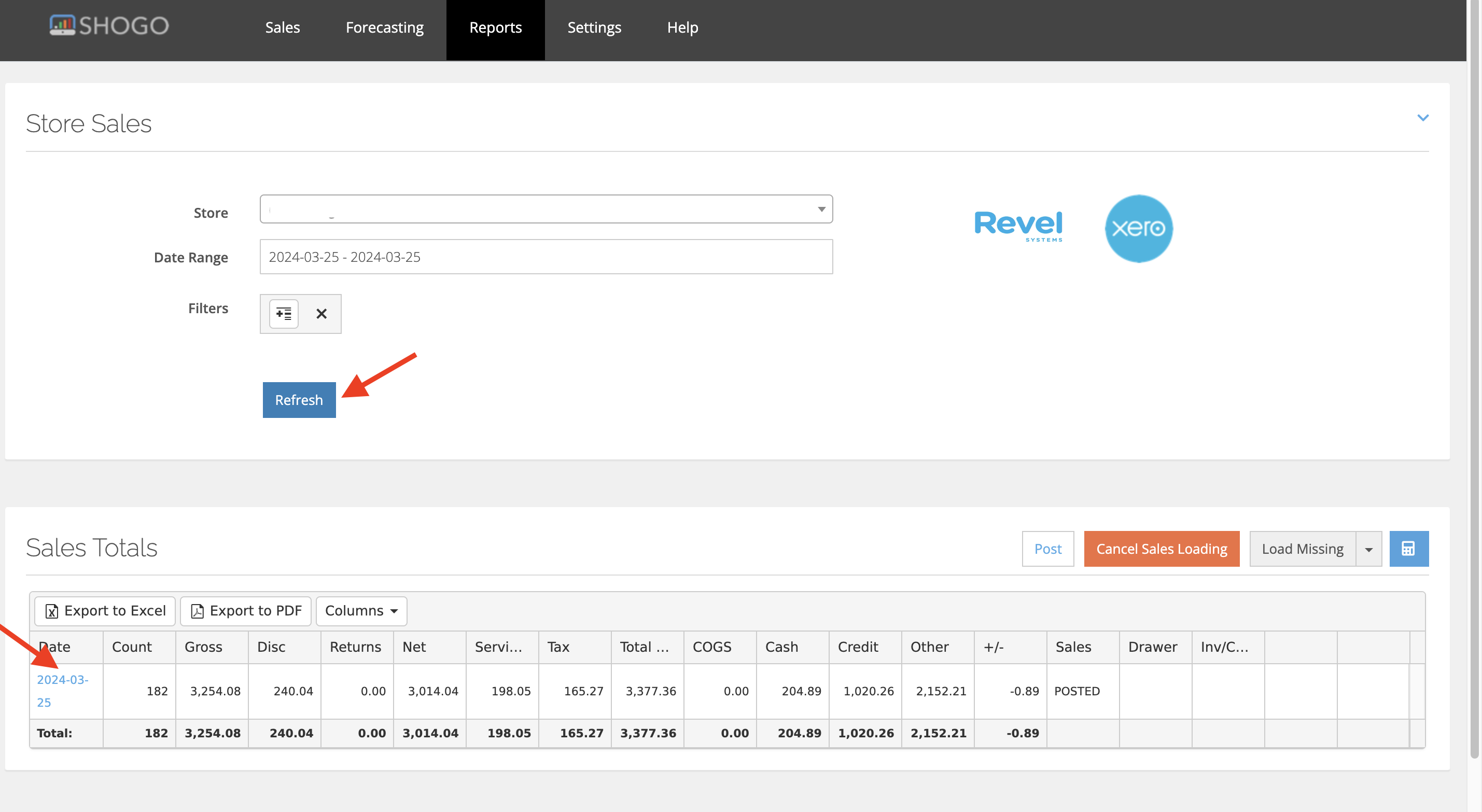Sort by the Date column header
Viewport: 1482px width, 812px height.
click(x=66, y=648)
